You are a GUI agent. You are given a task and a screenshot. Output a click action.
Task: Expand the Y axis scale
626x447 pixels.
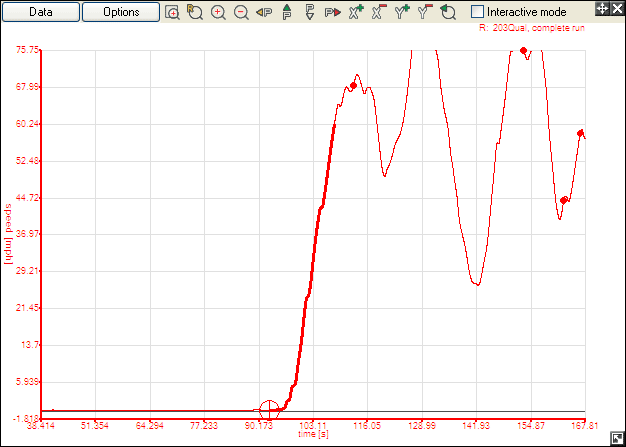(x=402, y=12)
